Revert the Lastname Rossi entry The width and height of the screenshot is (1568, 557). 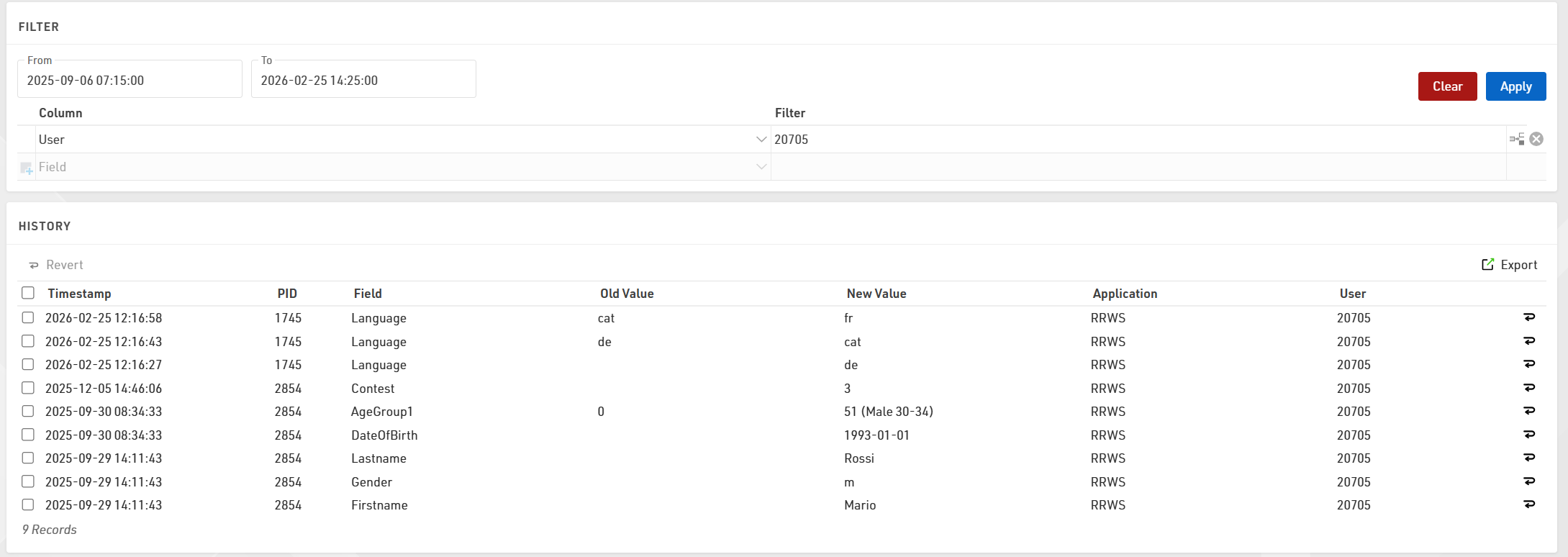1529,458
